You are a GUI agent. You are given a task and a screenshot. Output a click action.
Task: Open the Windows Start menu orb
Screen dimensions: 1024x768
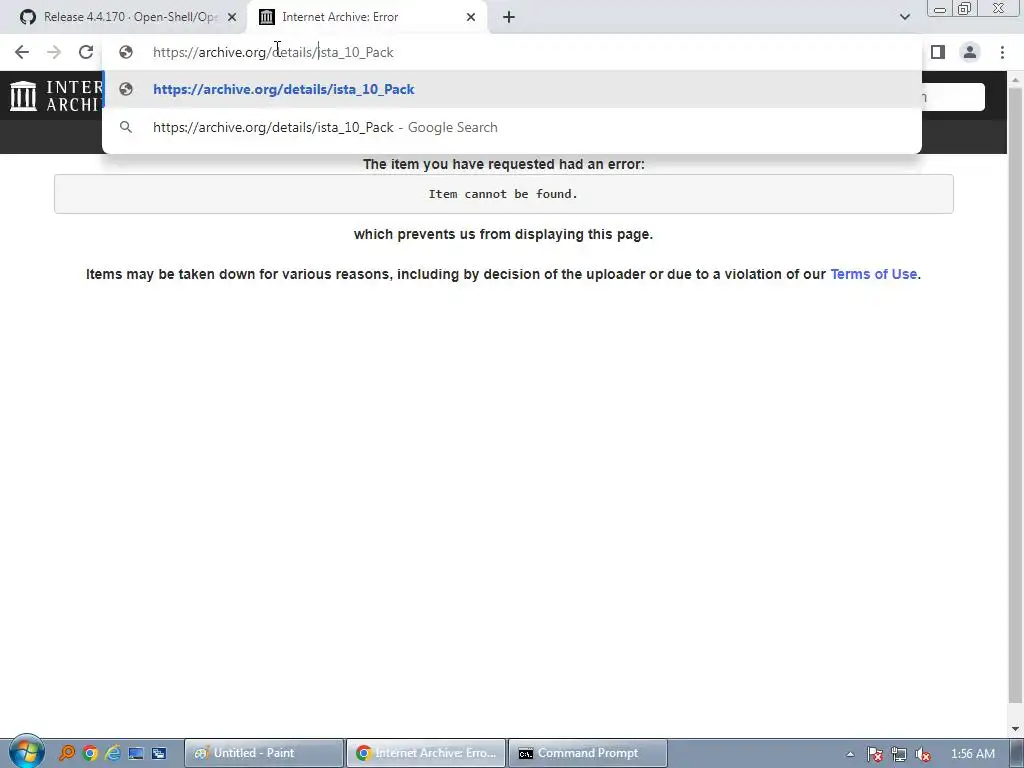pos(26,752)
